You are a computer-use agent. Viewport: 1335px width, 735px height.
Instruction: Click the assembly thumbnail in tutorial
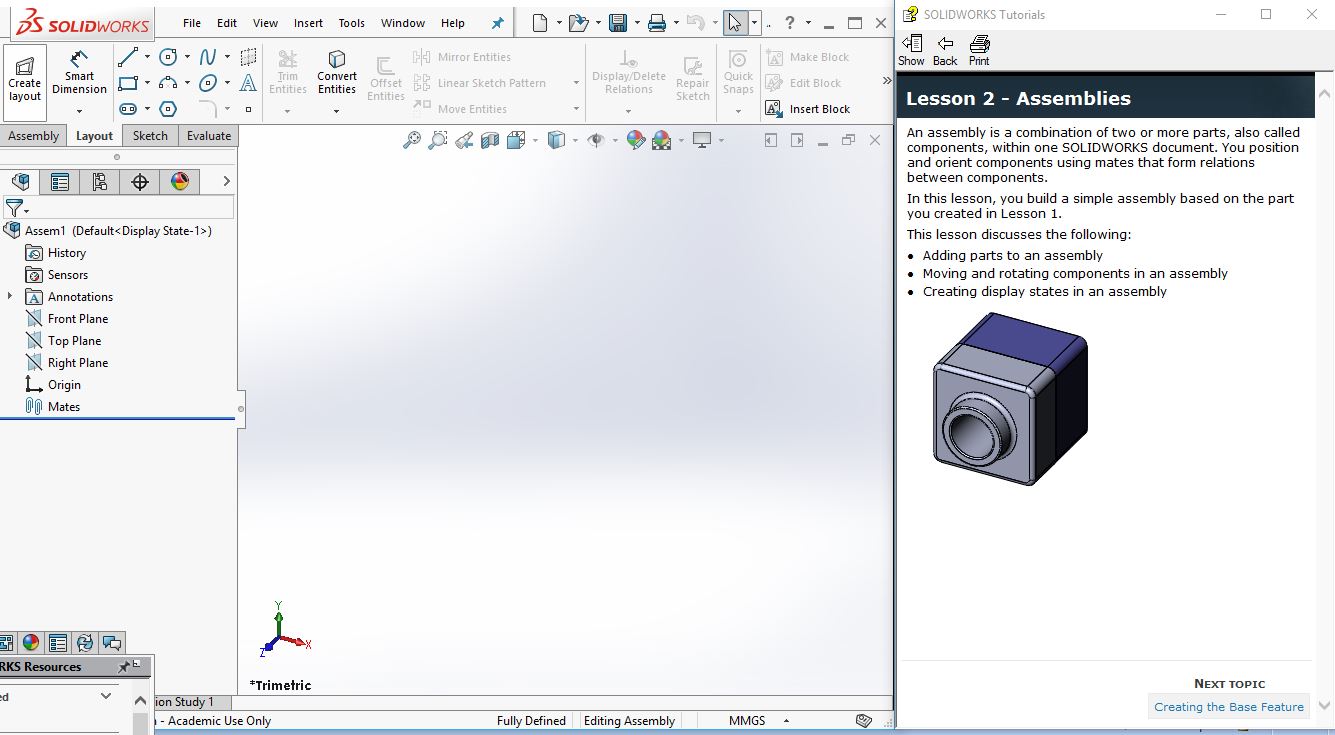[x=1011, y=398]
